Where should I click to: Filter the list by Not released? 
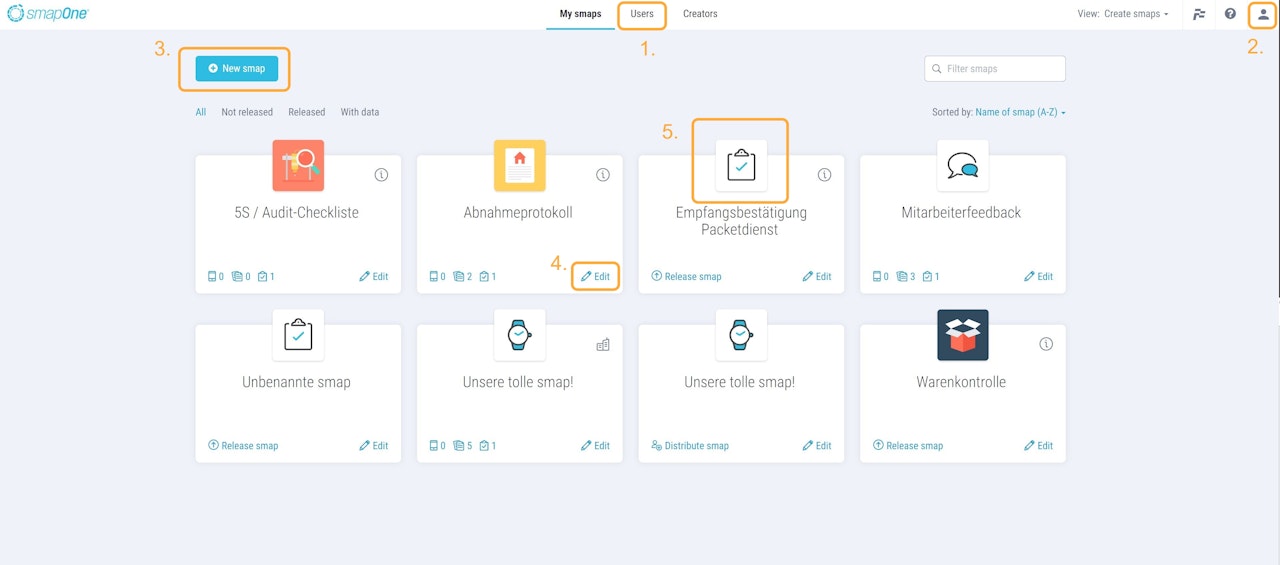247,112
